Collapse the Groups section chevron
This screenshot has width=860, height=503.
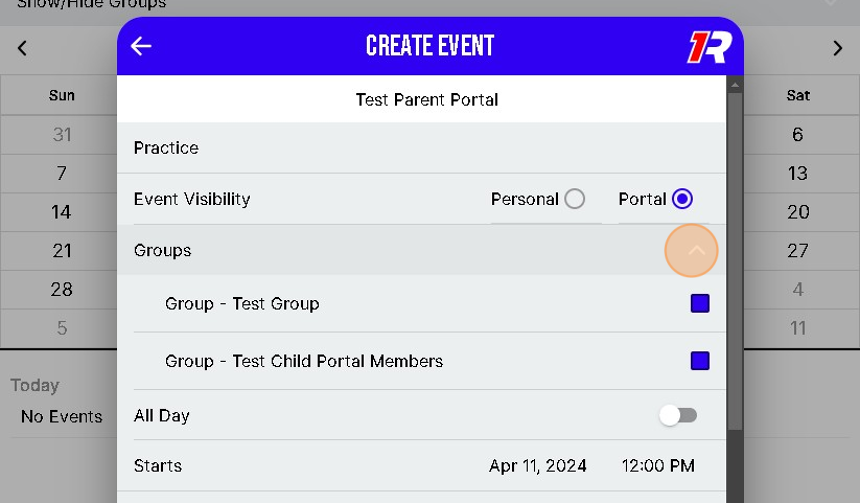coord(696,250)
